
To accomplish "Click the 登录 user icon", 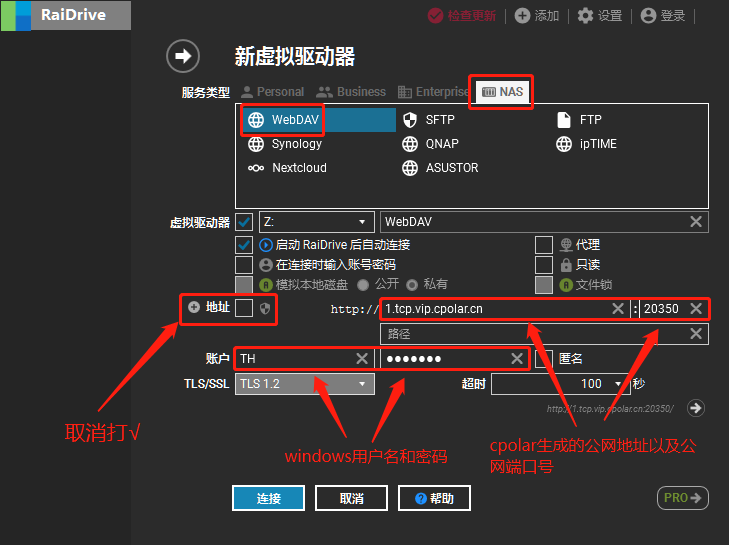I will coord(648,15).
